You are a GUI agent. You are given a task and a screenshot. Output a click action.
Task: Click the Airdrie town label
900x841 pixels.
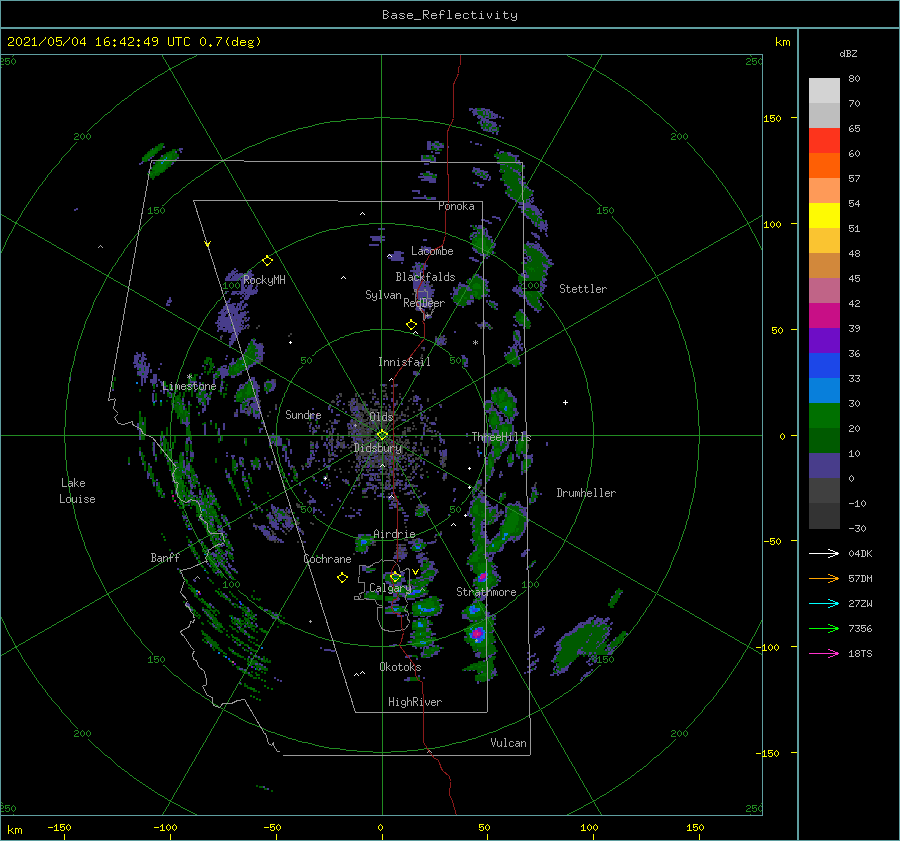pyautogui.click(x=394, y=534)
